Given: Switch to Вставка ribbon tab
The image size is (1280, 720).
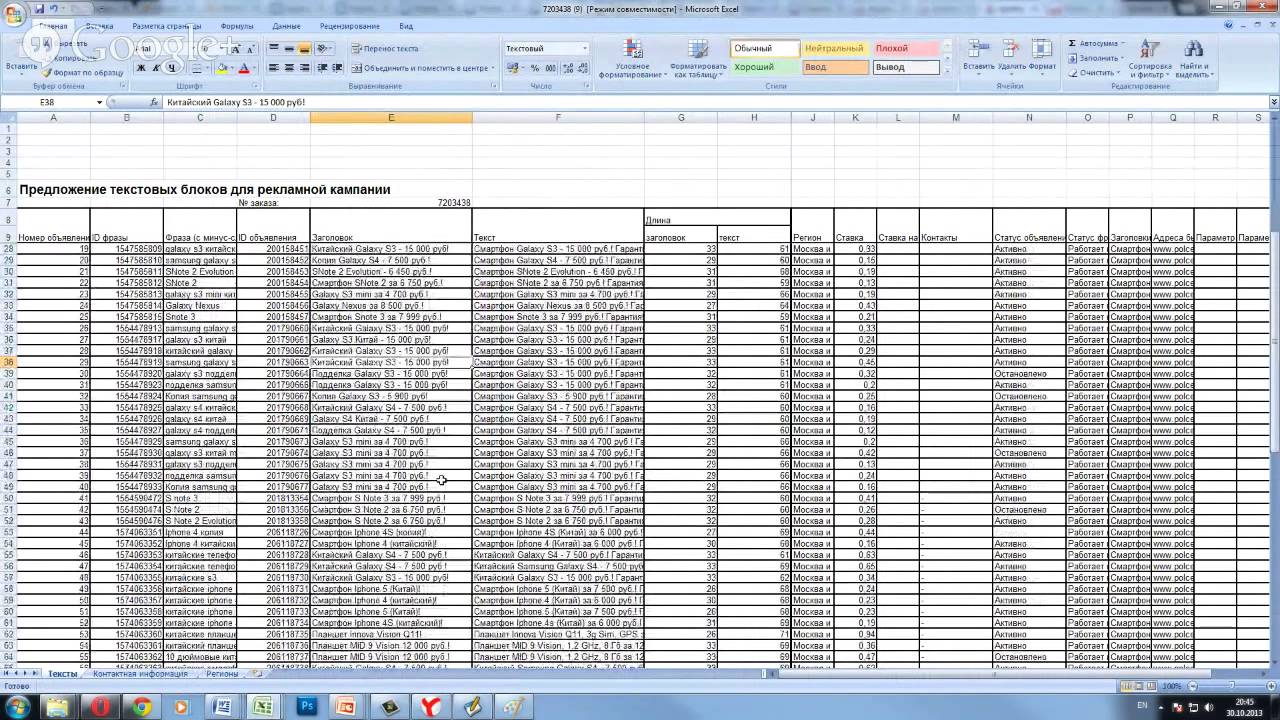Looking at the screenshot, I should [99, 26].
